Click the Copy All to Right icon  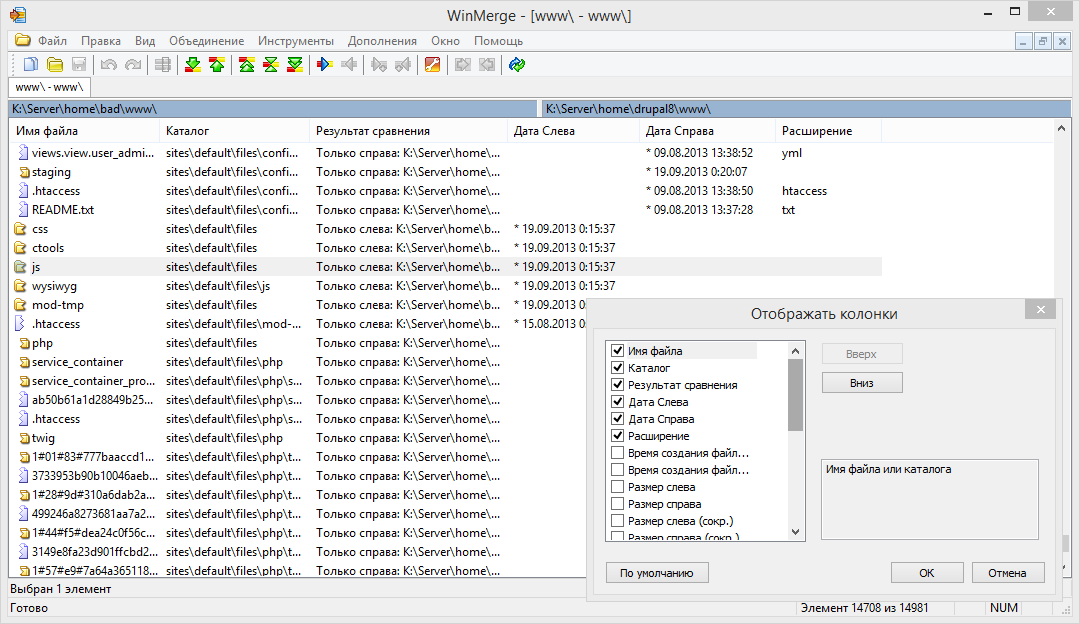tap(463, 65)
